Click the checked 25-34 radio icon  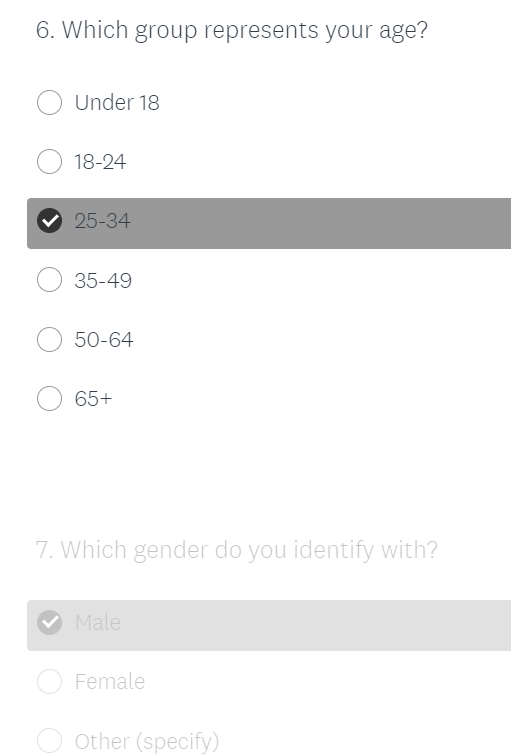49,221
